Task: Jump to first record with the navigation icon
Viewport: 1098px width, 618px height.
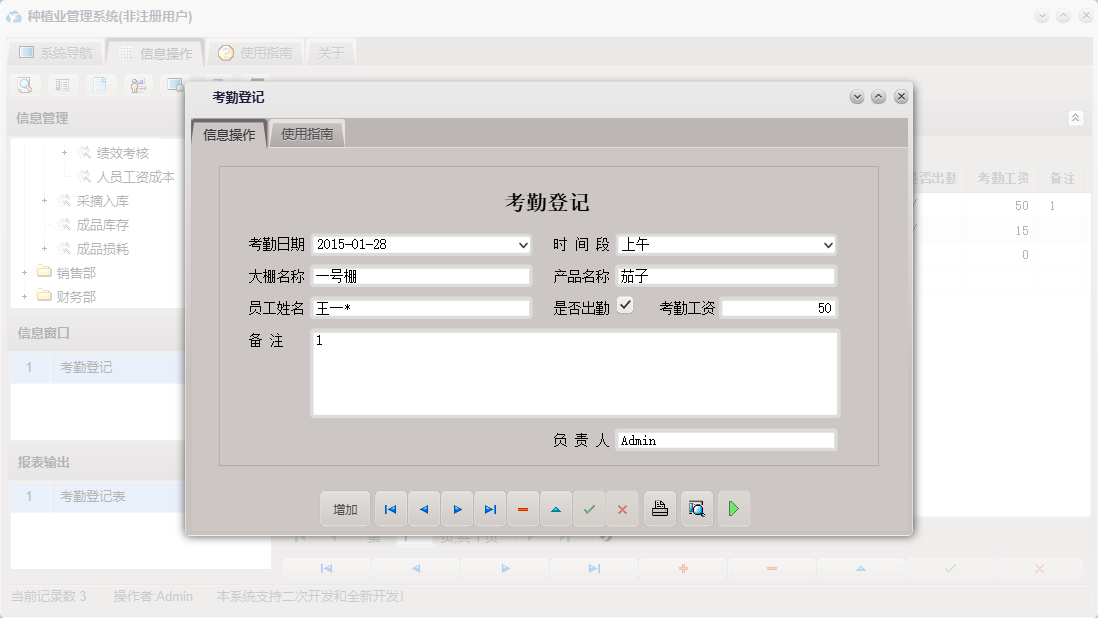Action: 390,509
